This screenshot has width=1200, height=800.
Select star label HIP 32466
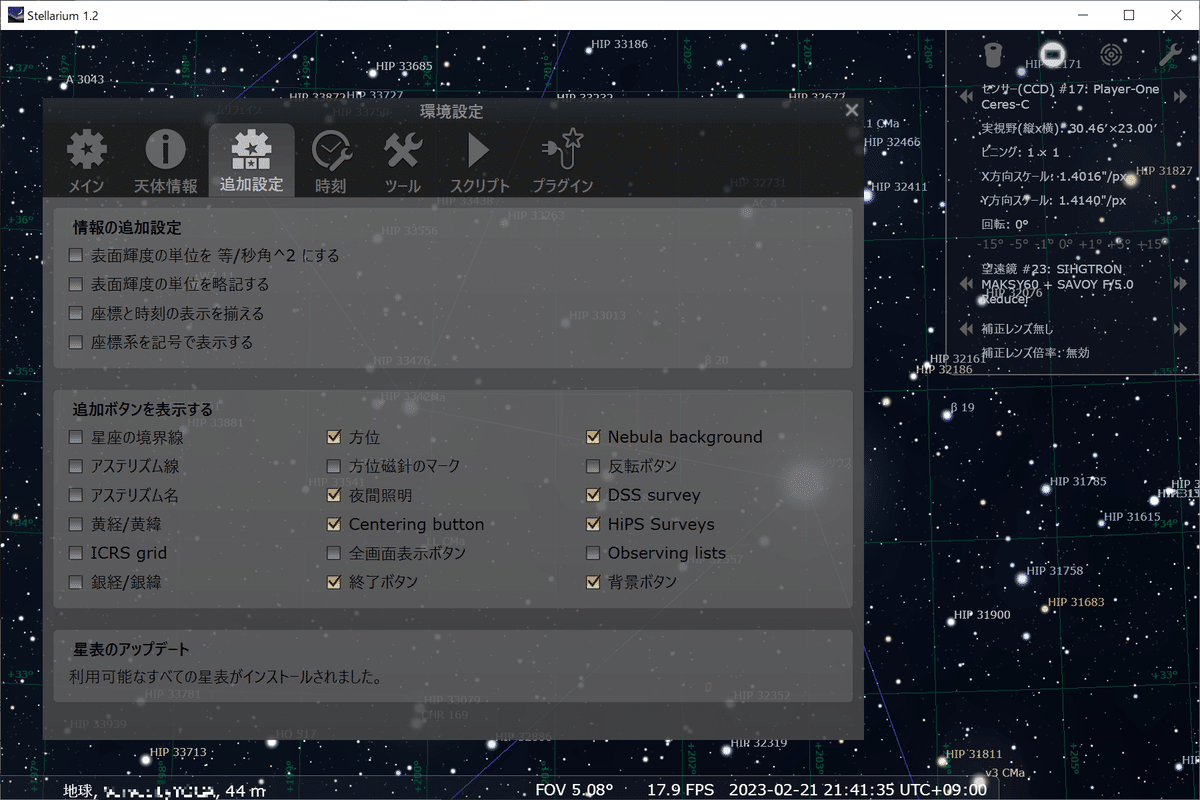(891, 143)
